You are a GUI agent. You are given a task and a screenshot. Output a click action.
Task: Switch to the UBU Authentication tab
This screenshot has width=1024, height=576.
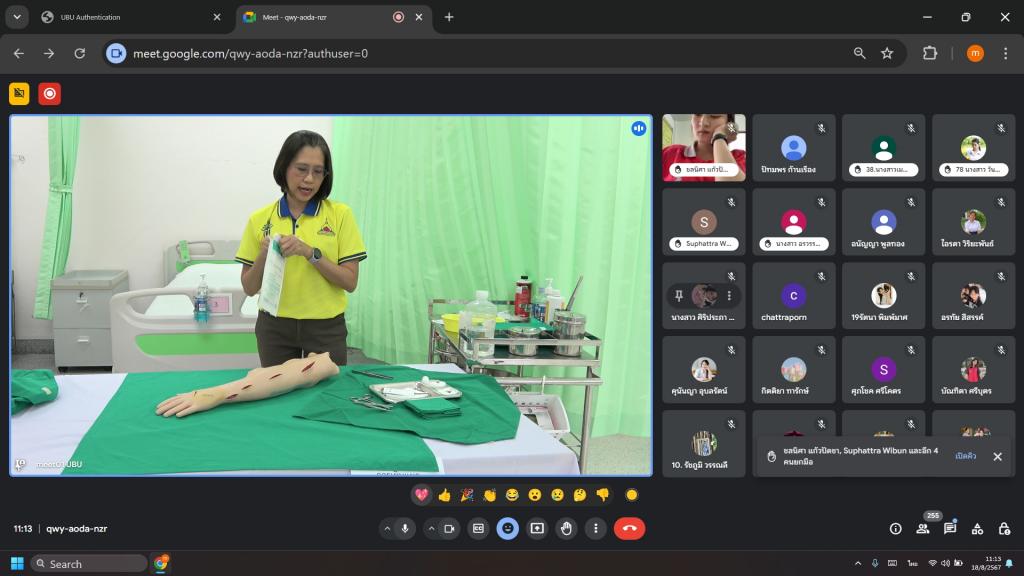click(130, 17)
